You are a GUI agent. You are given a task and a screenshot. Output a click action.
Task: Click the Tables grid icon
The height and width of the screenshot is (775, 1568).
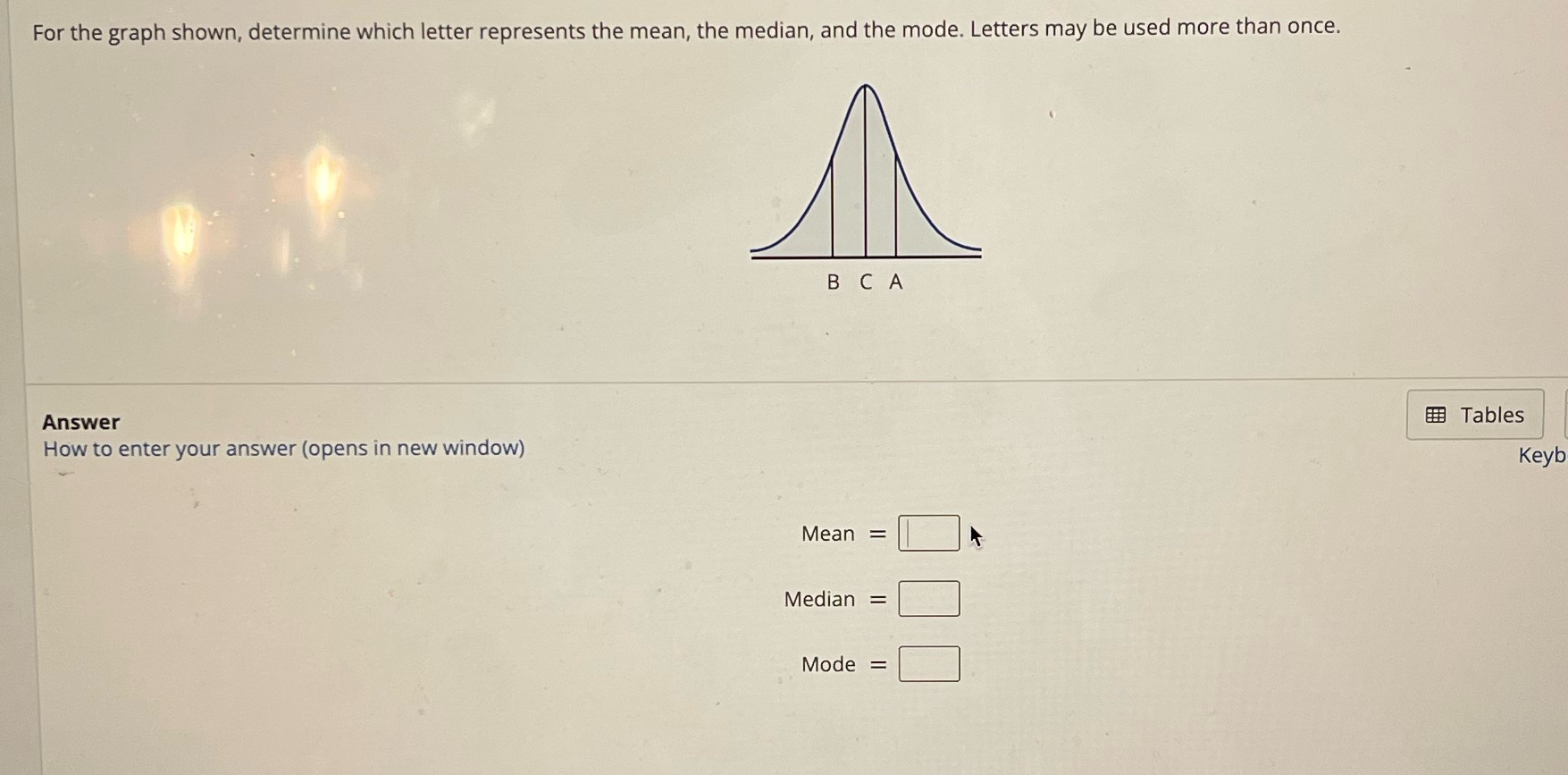[x=1437, y=414]
